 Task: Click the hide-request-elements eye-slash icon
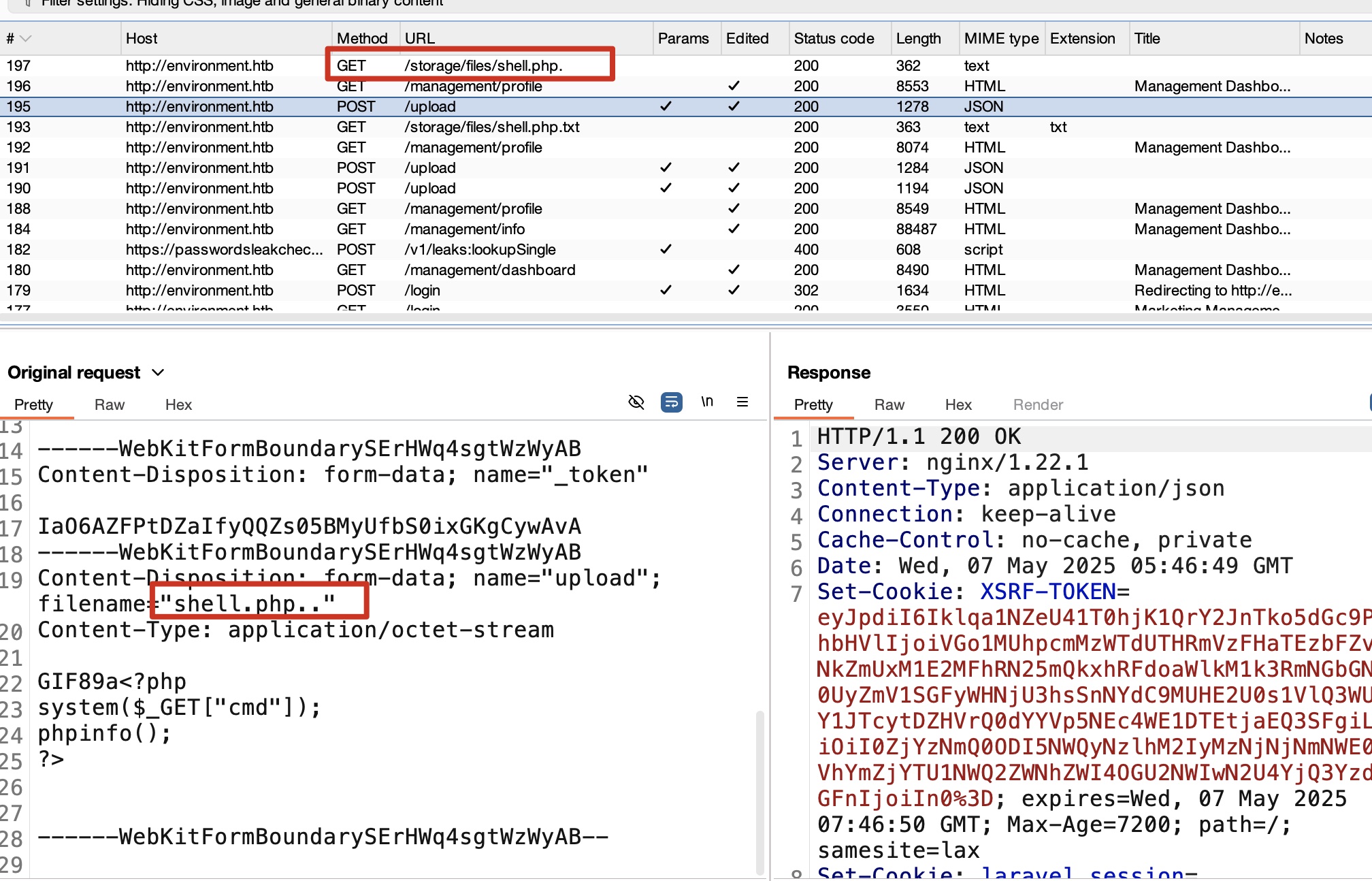[x=636, y=402]
